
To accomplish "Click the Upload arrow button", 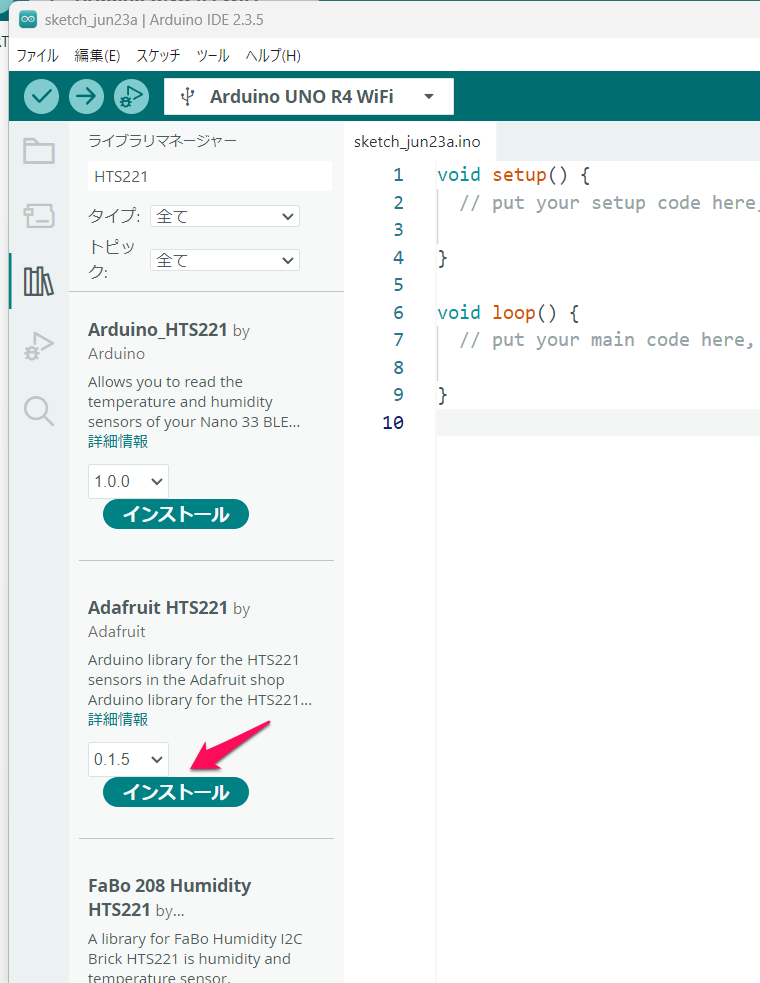I will pyautogui.click(x=86, y=97).
